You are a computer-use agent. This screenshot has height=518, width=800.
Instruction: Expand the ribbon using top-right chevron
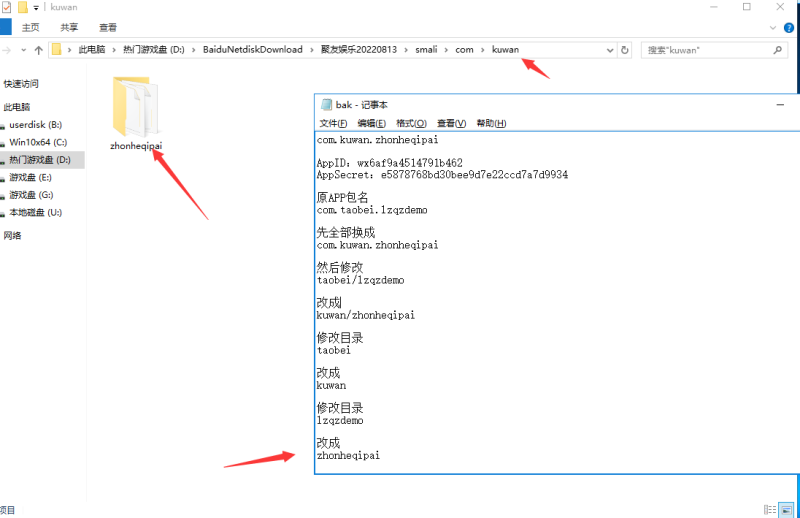[771, 28]
